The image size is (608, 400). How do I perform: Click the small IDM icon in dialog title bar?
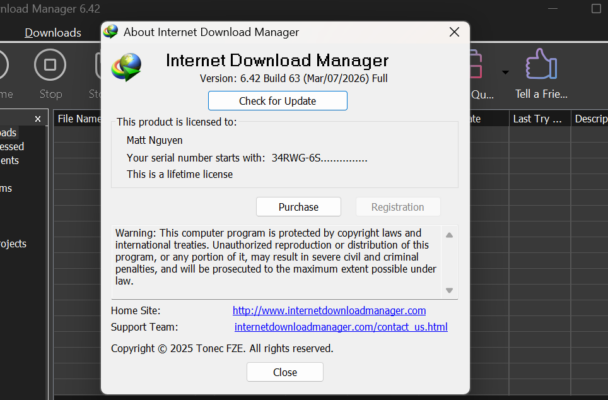(x=111, y=32)
